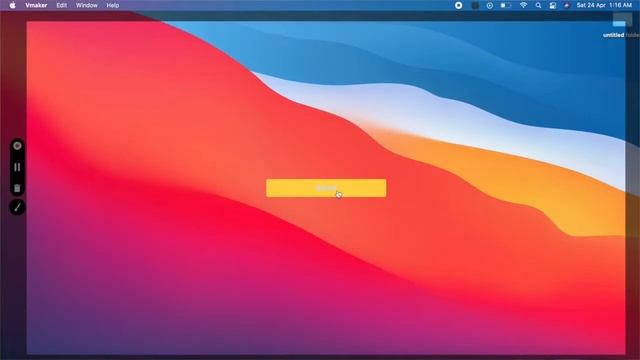Open the screen annotation pen tool

[17, 207]
